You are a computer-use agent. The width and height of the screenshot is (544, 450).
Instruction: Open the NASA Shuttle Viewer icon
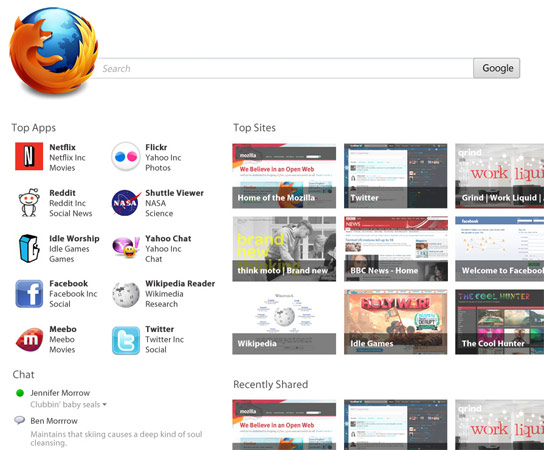126,203
